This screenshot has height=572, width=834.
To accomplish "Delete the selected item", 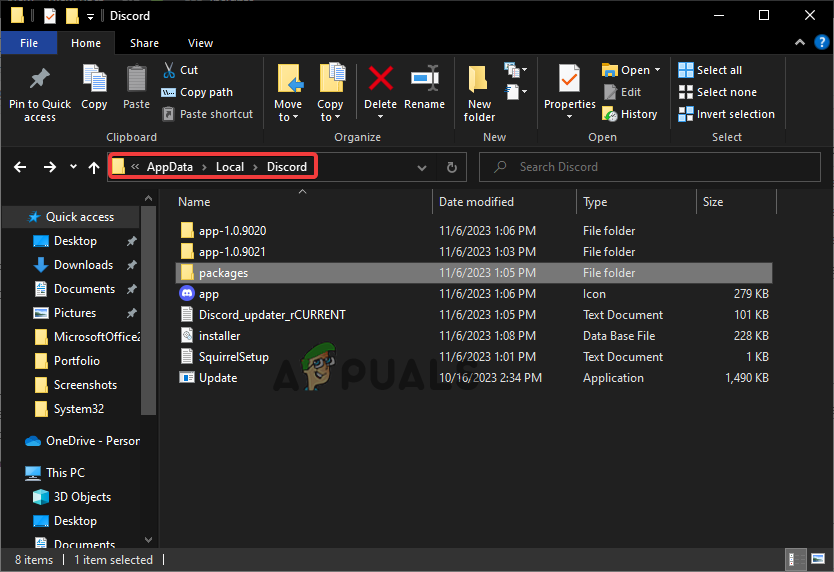I will pos(380,92).
